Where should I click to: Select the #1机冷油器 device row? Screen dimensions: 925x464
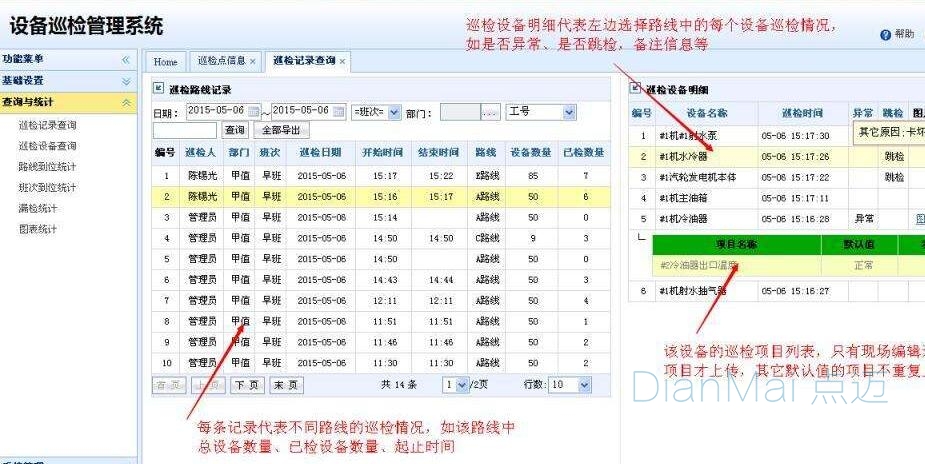click(776, 219)
